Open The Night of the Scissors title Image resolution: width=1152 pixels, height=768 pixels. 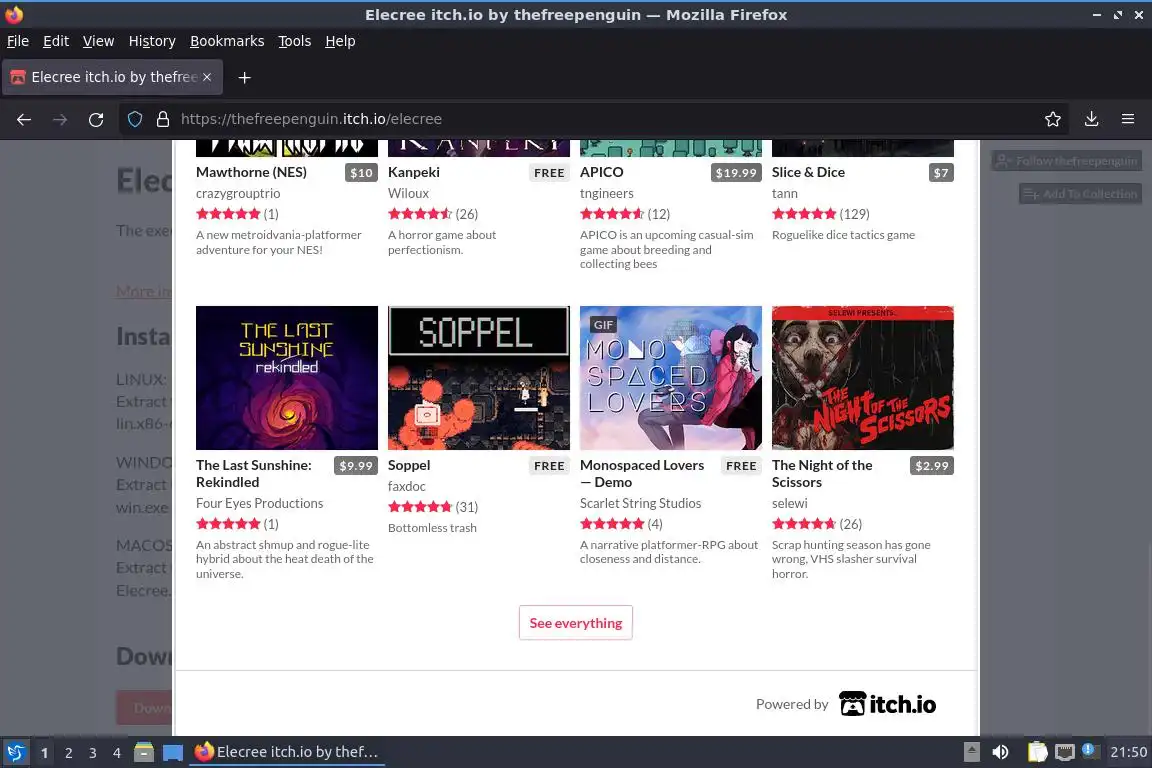(x=821, y=473)
